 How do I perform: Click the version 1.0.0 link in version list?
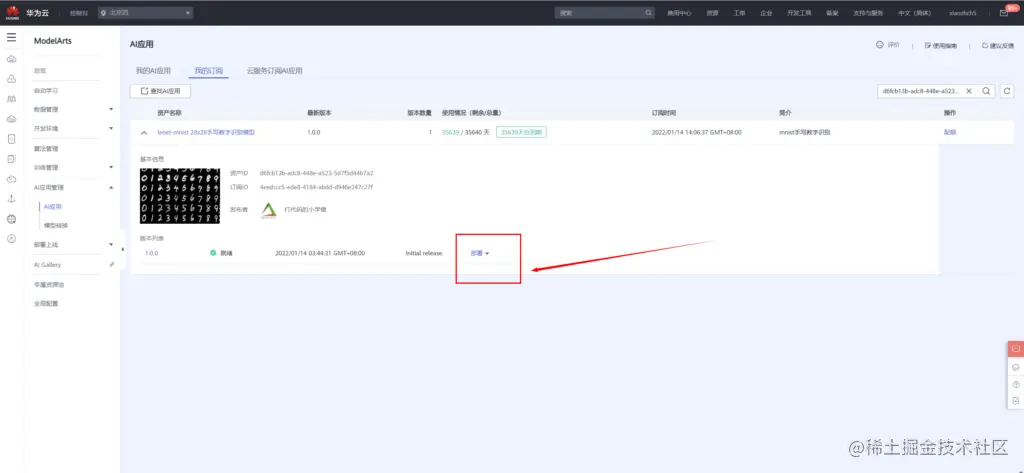coord(152,253)
